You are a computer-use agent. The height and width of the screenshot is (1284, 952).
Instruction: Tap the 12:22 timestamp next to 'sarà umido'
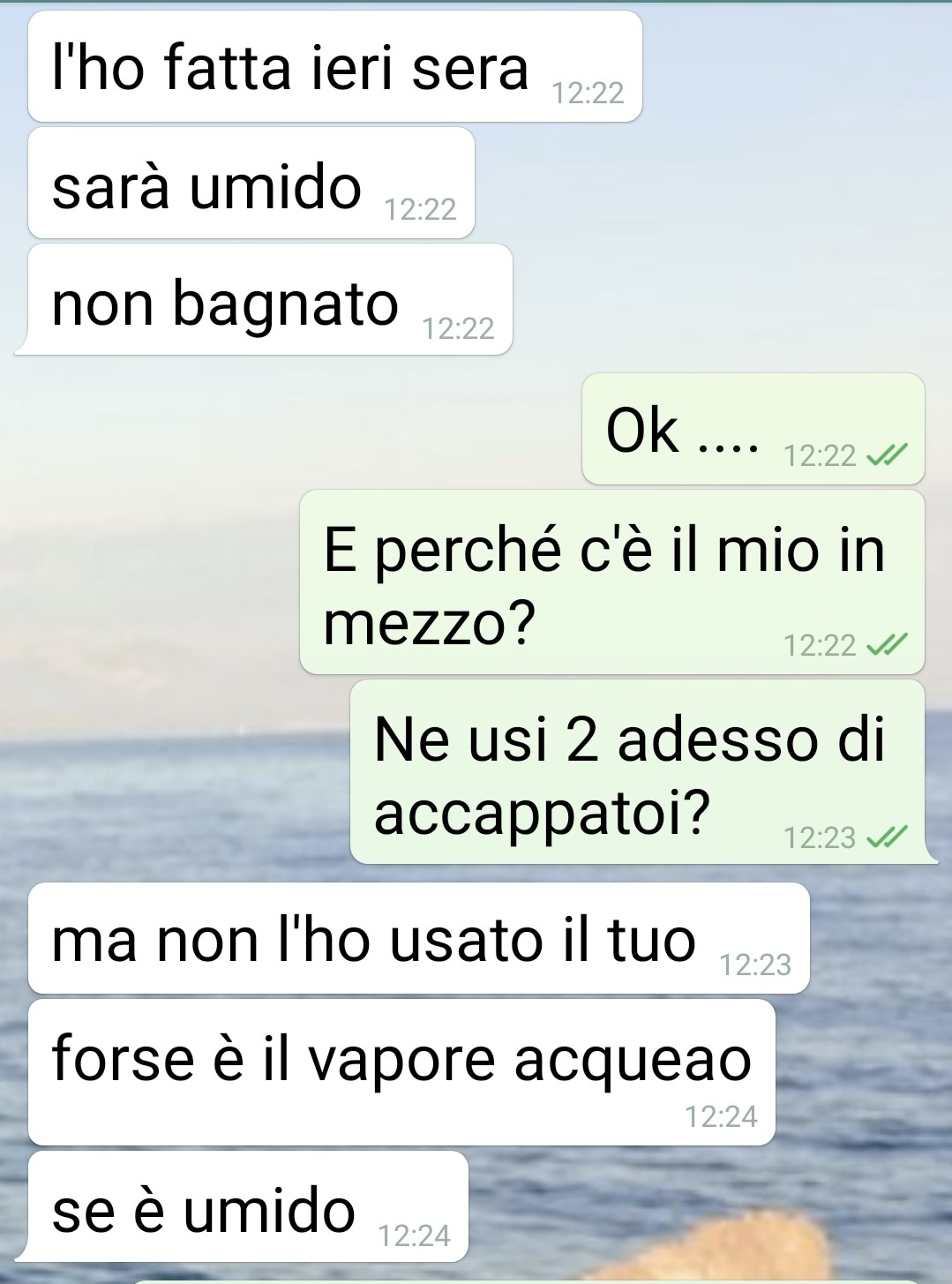[421, 209]
